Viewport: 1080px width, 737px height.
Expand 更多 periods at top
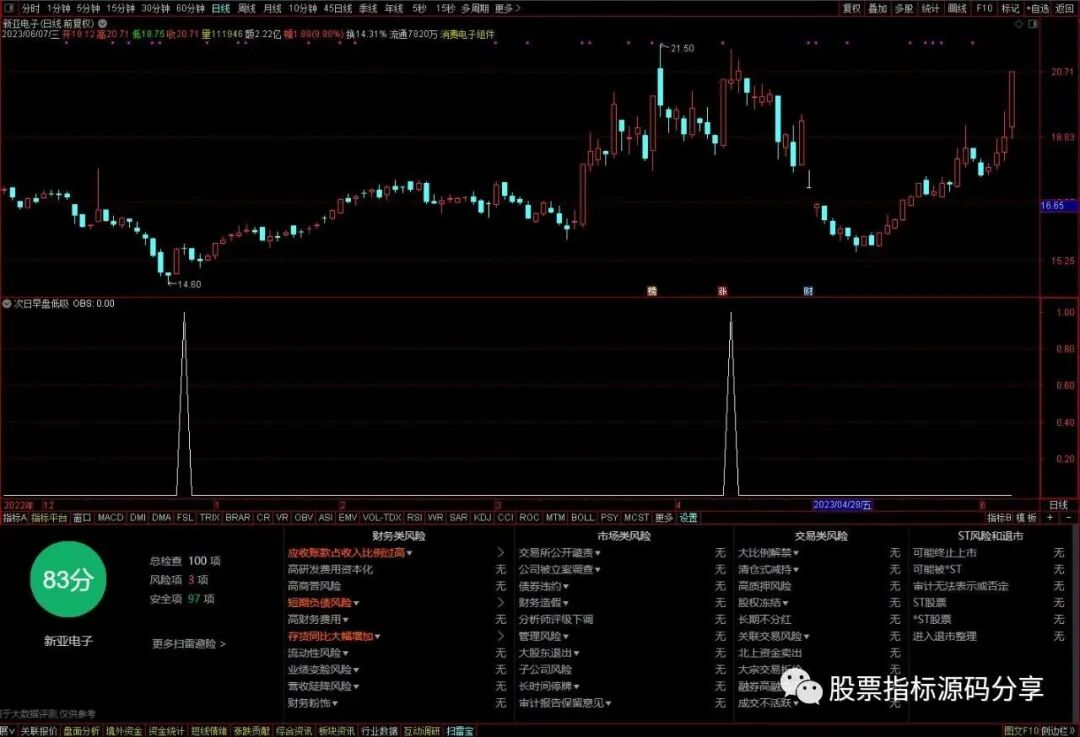508,8
